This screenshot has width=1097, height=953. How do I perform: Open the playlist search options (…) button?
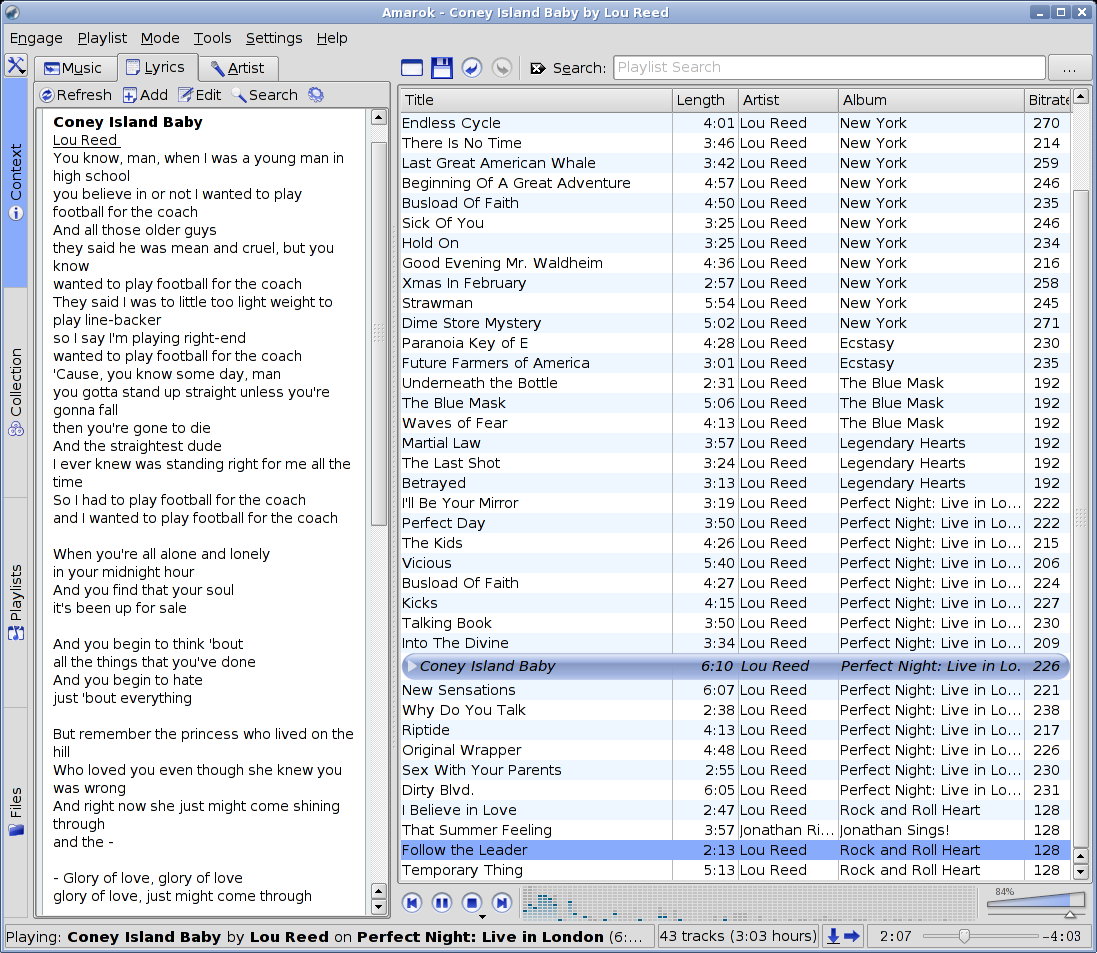(1069, 68)
